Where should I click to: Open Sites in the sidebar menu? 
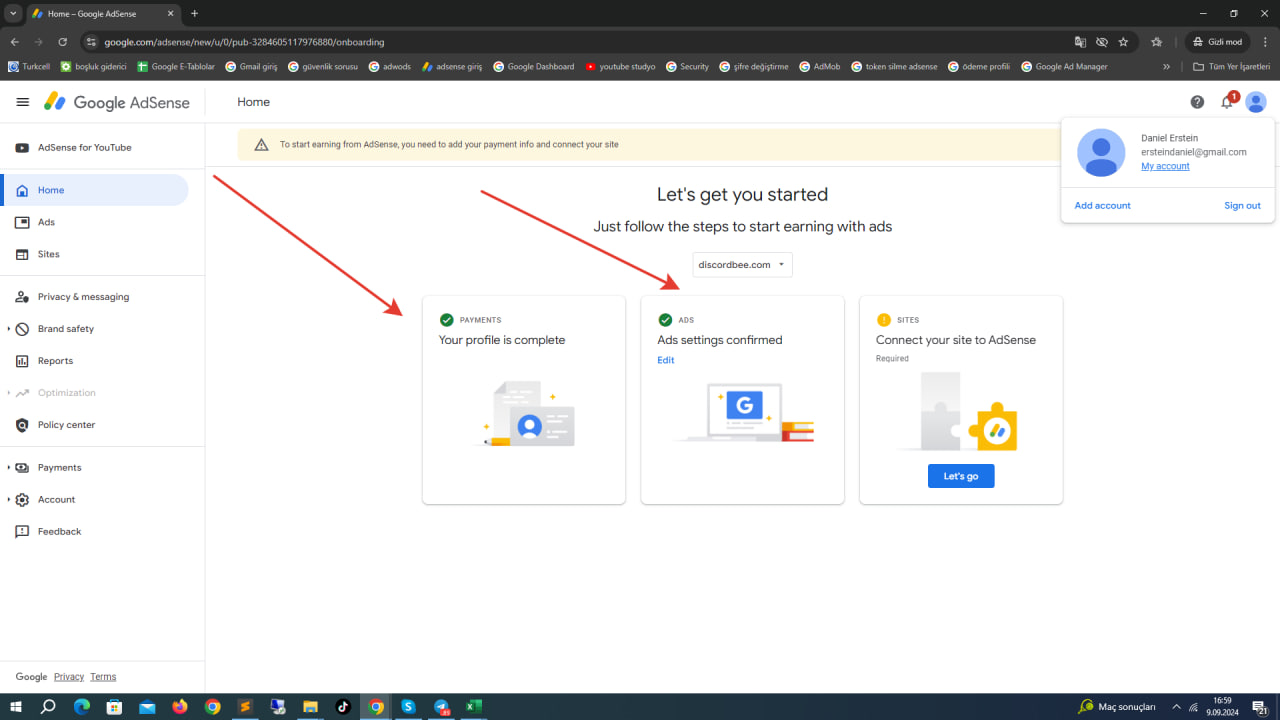point(94,254)
